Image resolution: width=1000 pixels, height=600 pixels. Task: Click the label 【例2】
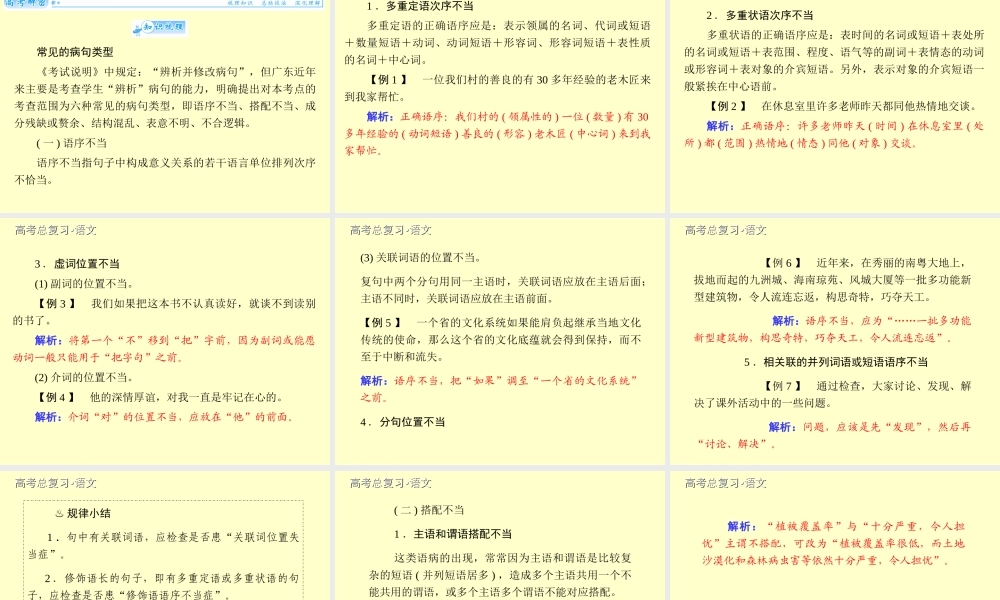pyautogui.click(x=728, y=106)
